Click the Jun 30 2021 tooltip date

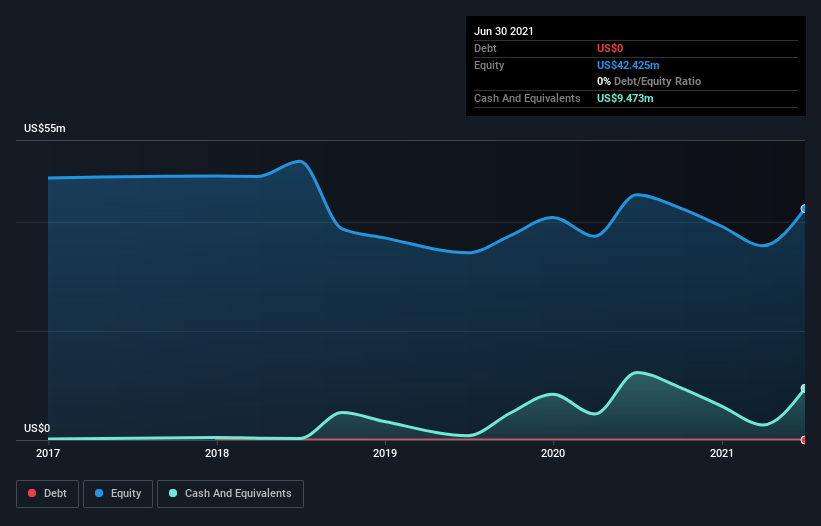(504, 31)
